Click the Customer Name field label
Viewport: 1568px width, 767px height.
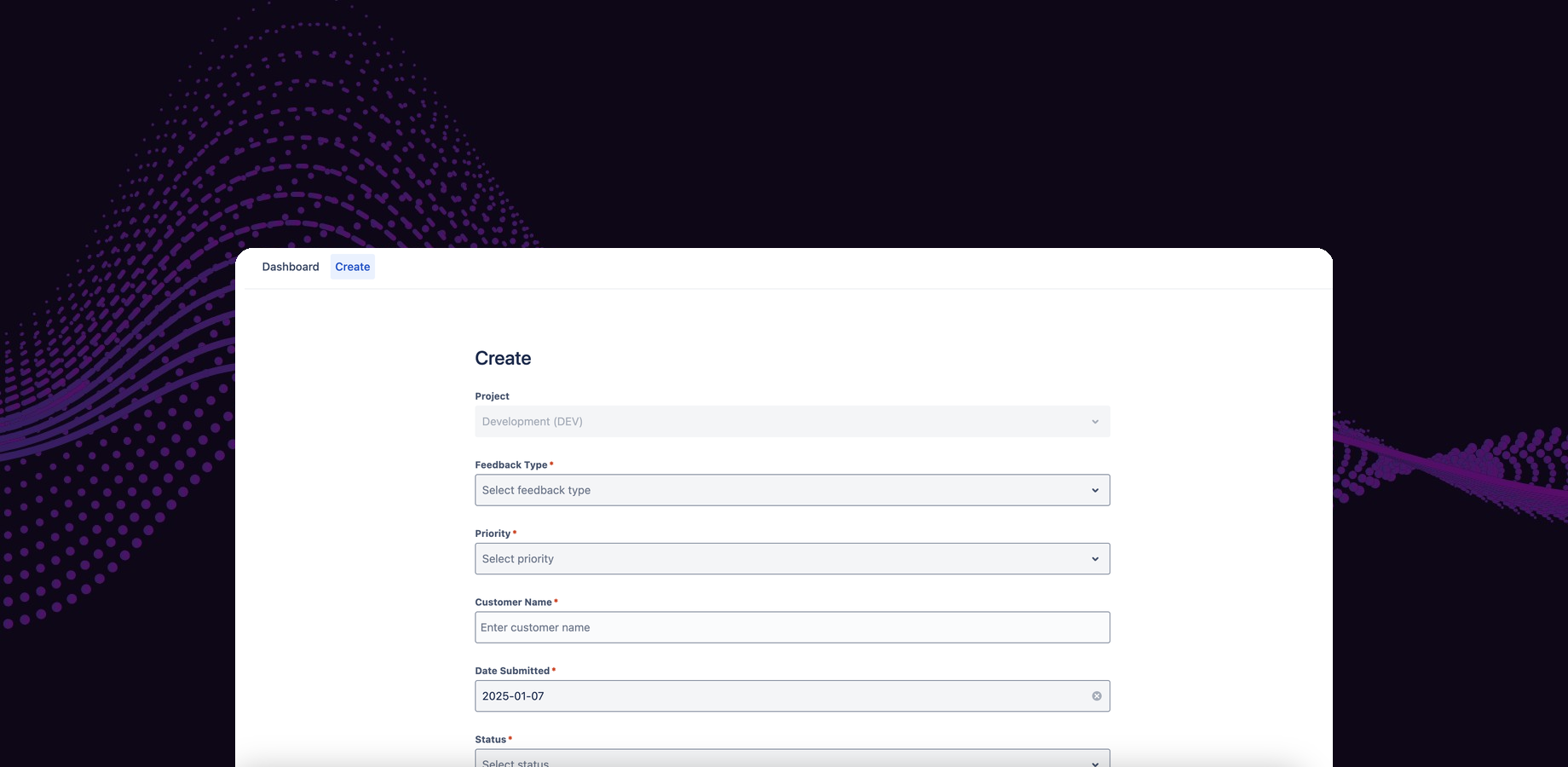(x=513, y=603)
